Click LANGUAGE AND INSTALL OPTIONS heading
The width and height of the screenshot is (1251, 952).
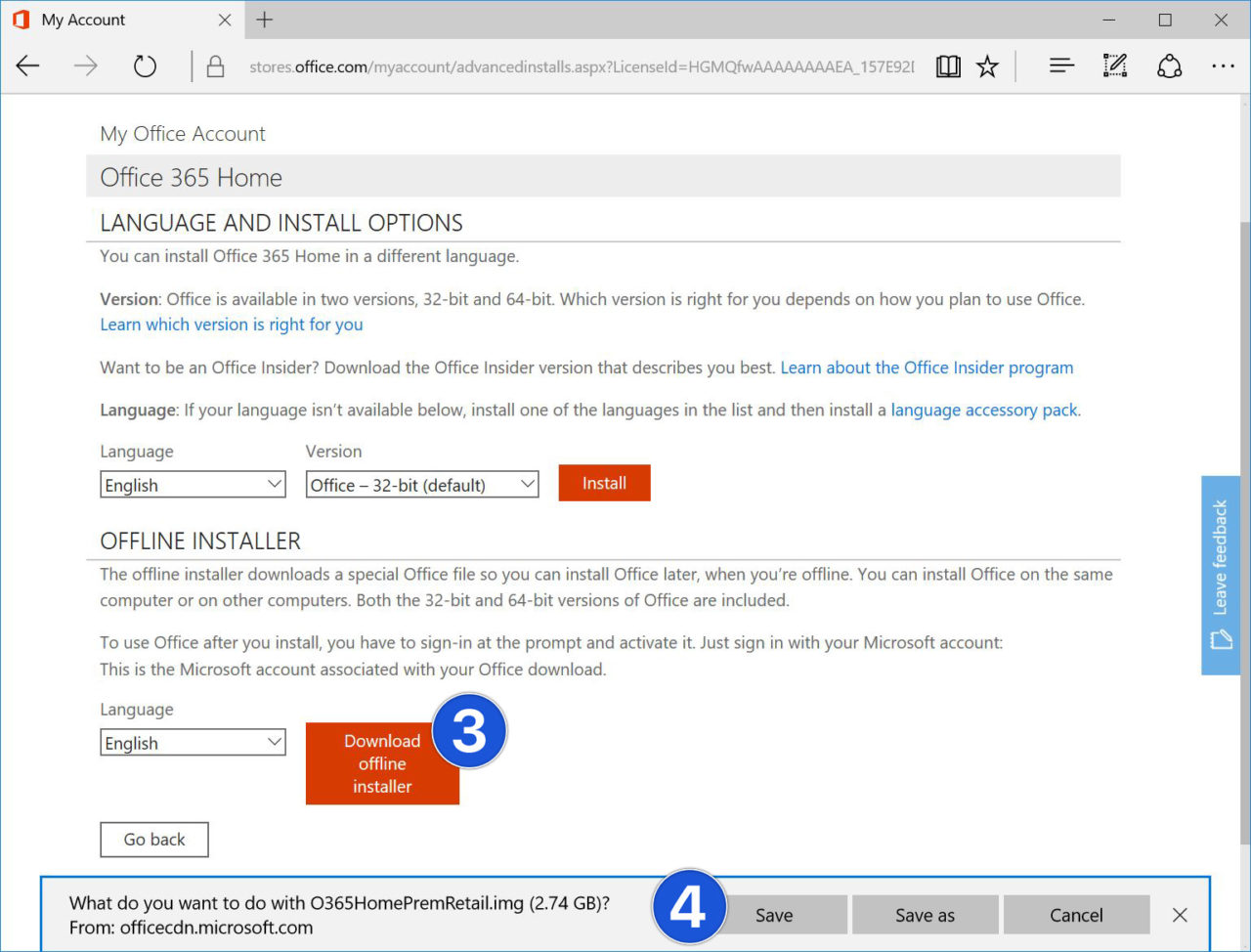(281, 223)
